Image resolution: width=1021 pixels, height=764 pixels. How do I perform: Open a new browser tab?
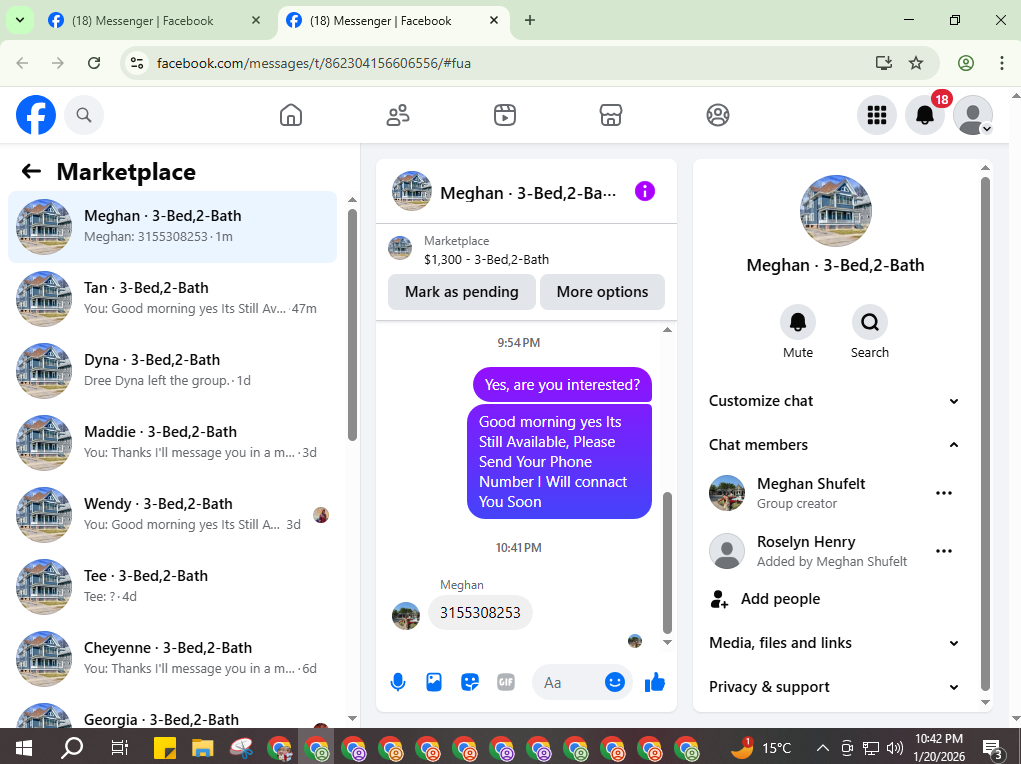point(530,21)
